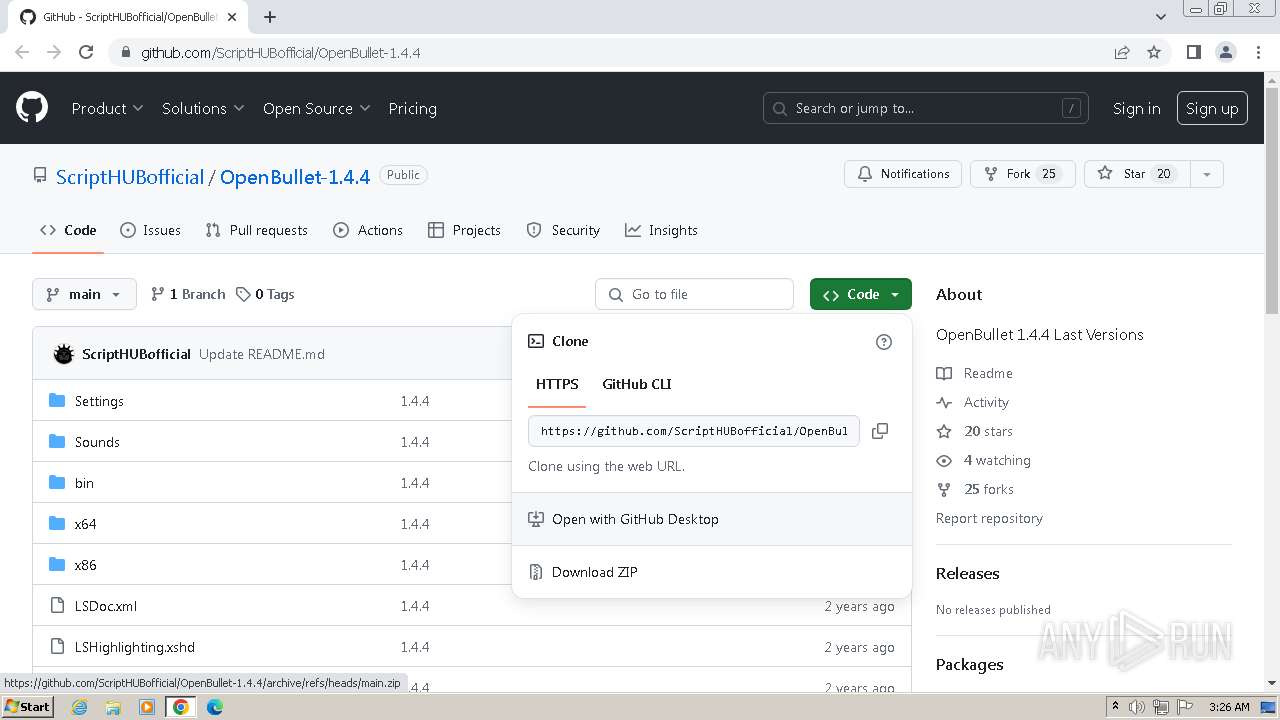This screenshot has height=720, width=1280.
Task: Focus the Go to file field
Action: pos(695,294)
